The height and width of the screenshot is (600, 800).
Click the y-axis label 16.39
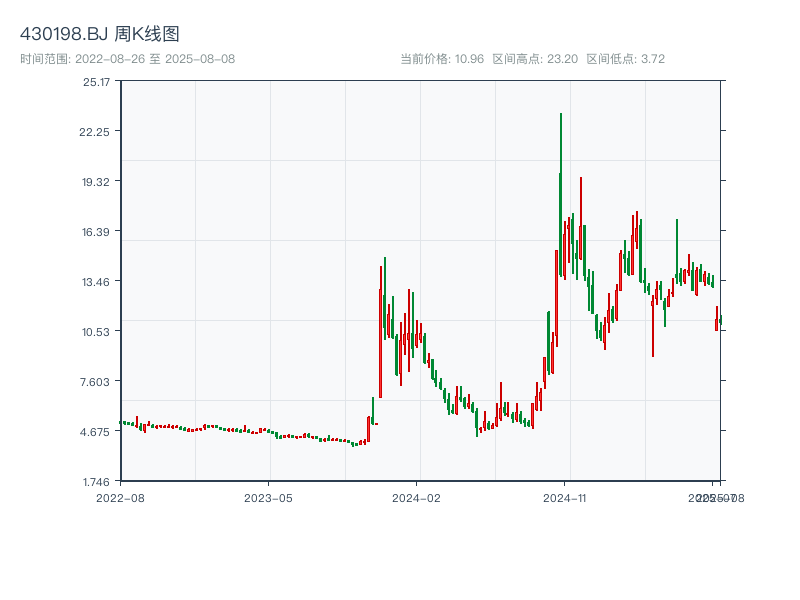point(95,232)
